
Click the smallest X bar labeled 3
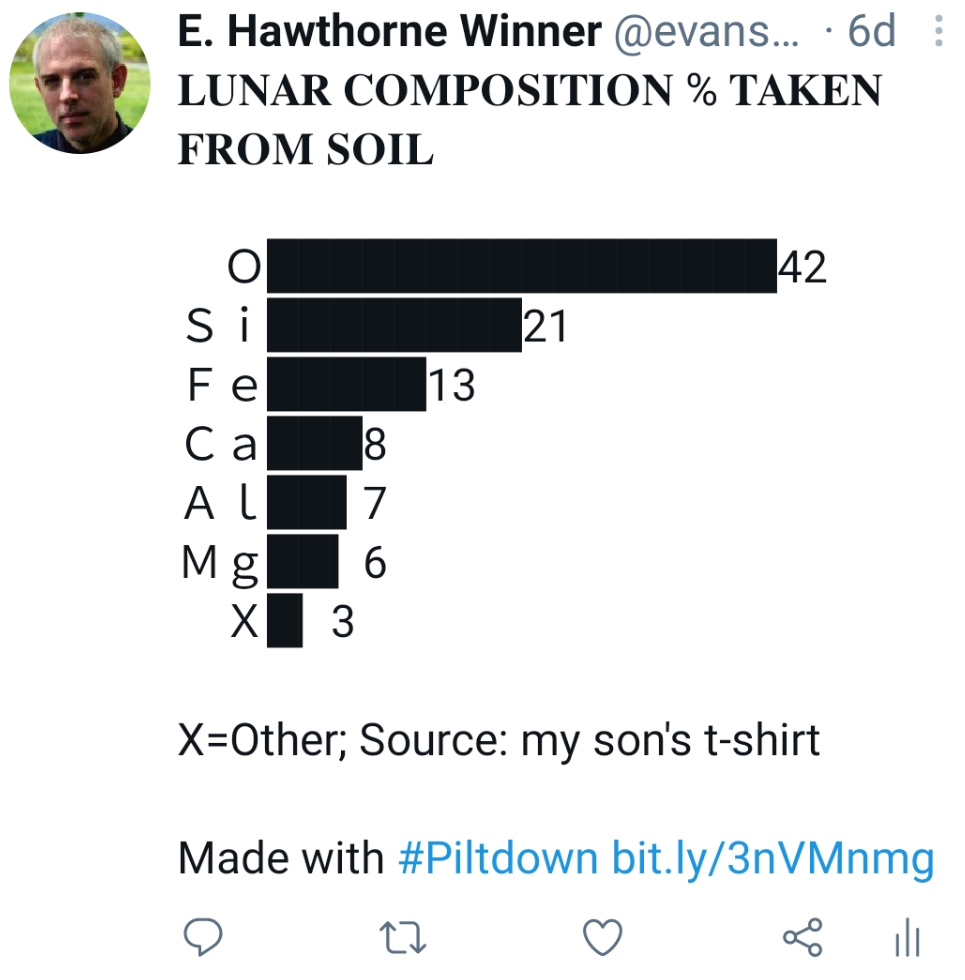[x=284, y=621]
